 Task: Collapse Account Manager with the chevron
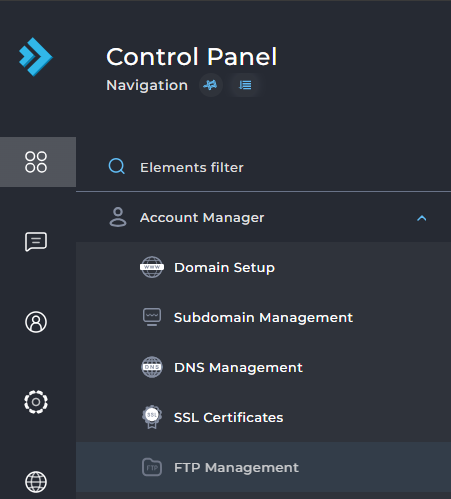pos(422,218)
